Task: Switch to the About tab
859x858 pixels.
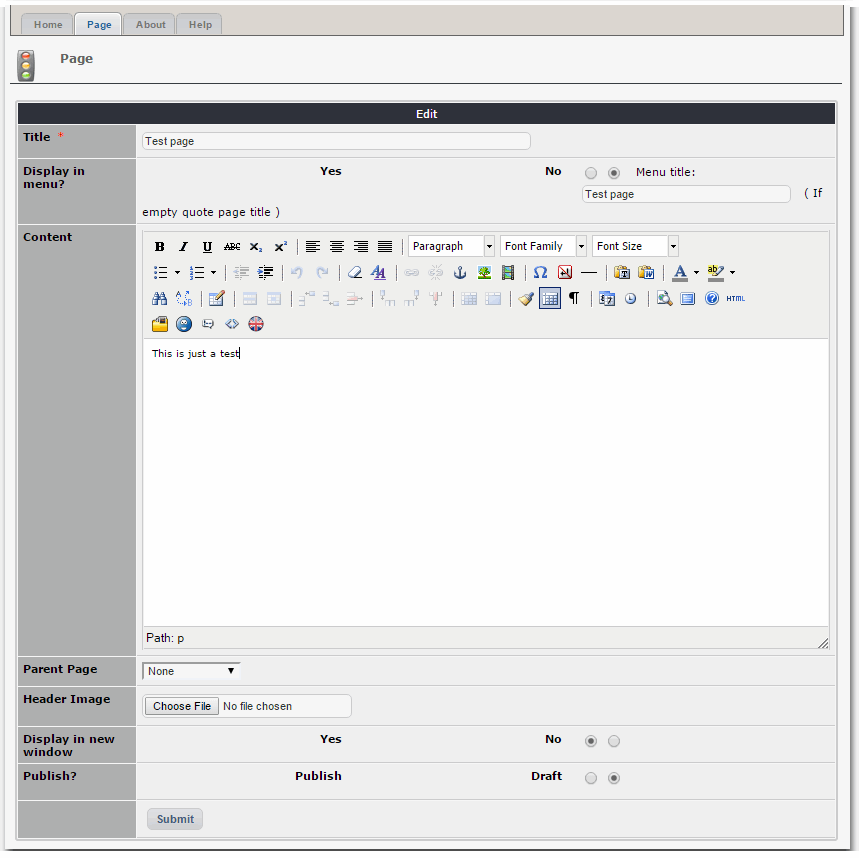Action: coord(151,25)
